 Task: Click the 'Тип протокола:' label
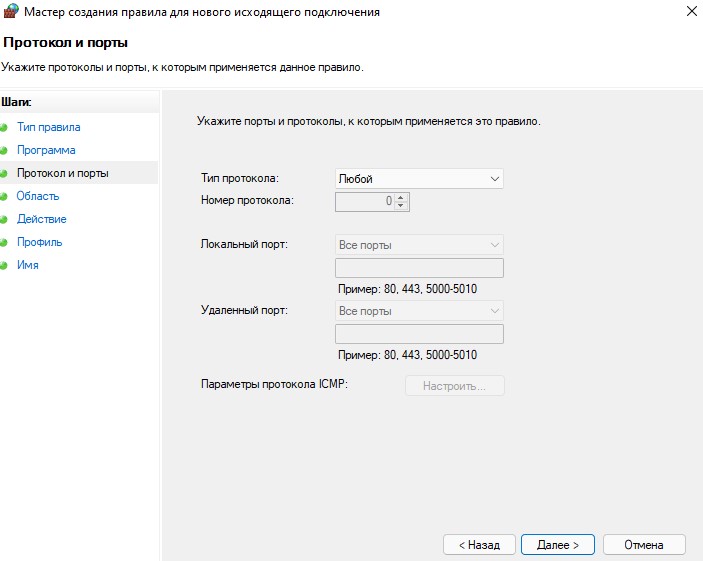coord(240,178)
